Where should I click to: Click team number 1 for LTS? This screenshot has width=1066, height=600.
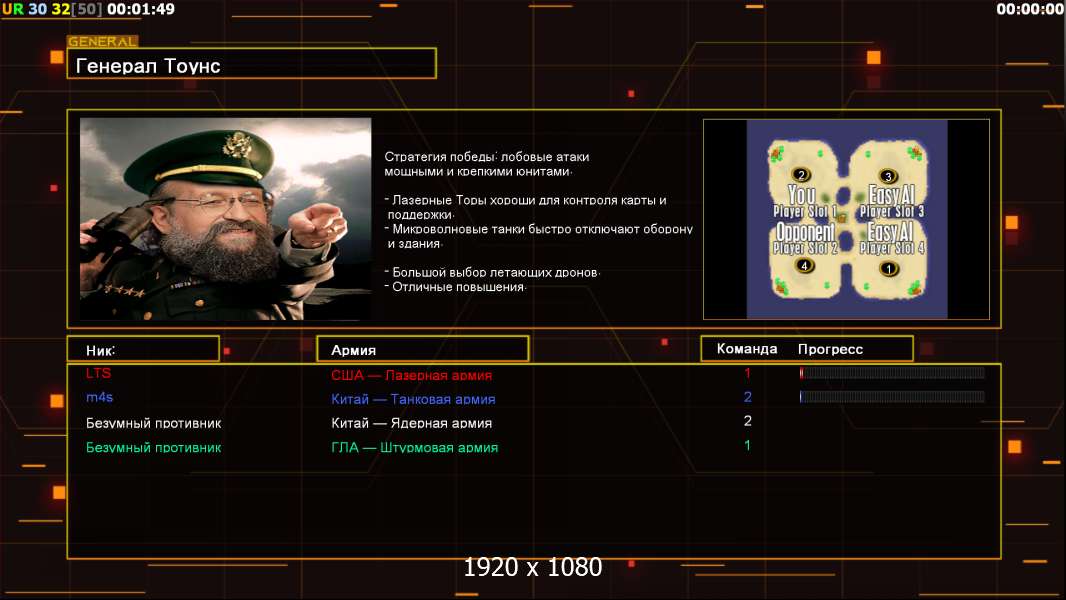coord(747,373)
